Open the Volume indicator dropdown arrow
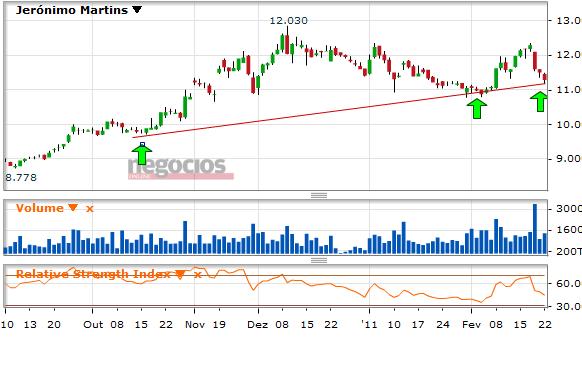This screenshot has width=582, height=384. [73, 208]
